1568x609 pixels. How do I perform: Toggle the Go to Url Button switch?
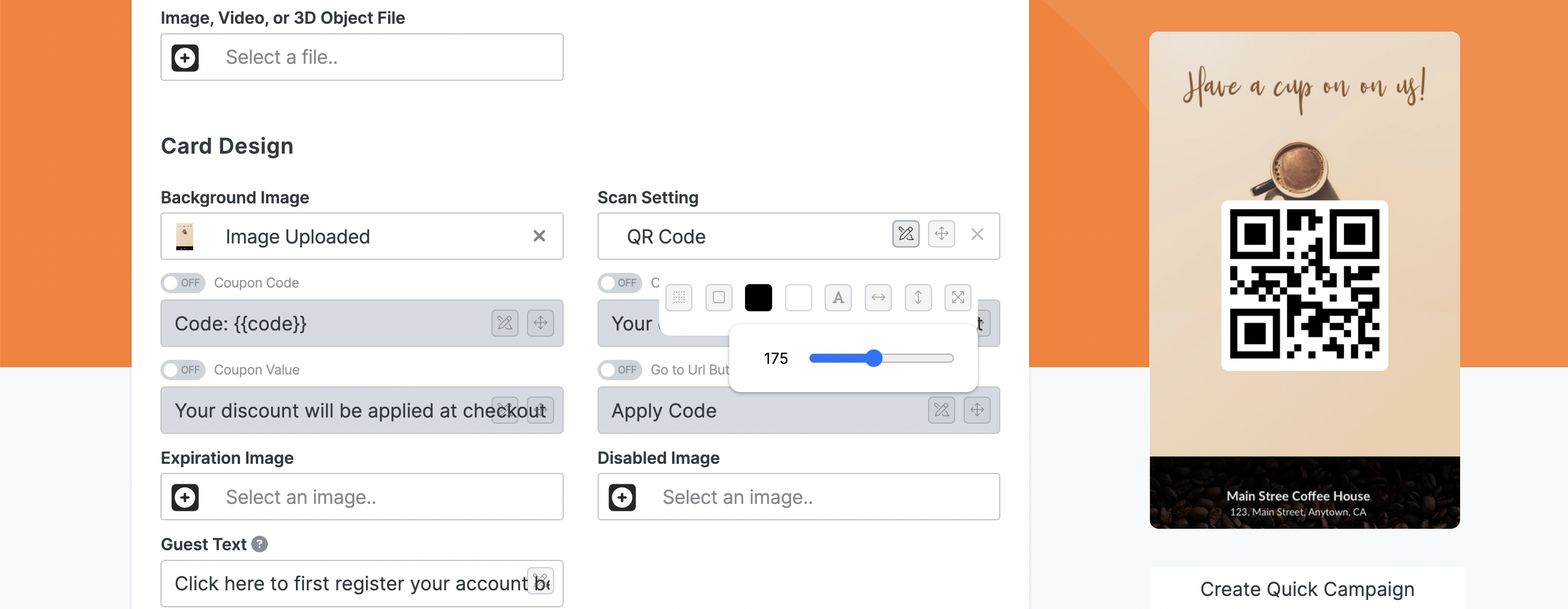click(620, 369)
